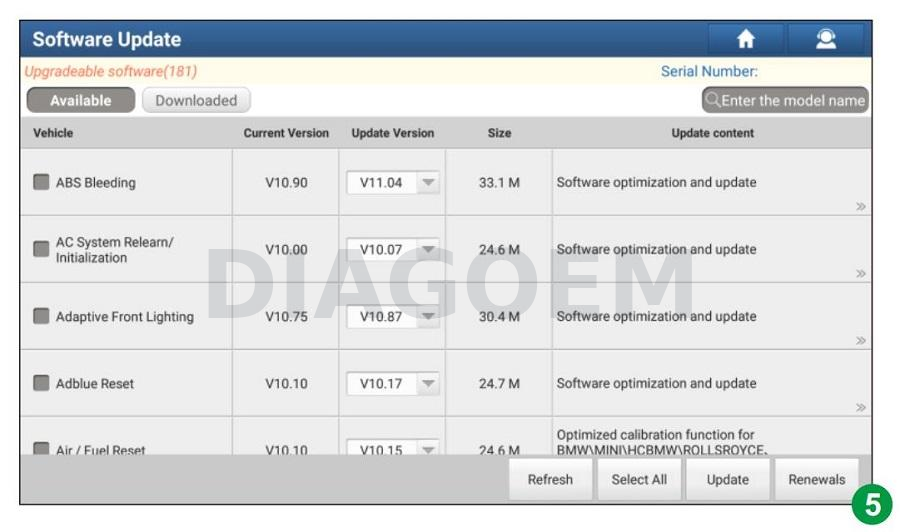This screenshot has height=532, width=900.
Task: Click the Update Version column header
Action: [393, 133]
